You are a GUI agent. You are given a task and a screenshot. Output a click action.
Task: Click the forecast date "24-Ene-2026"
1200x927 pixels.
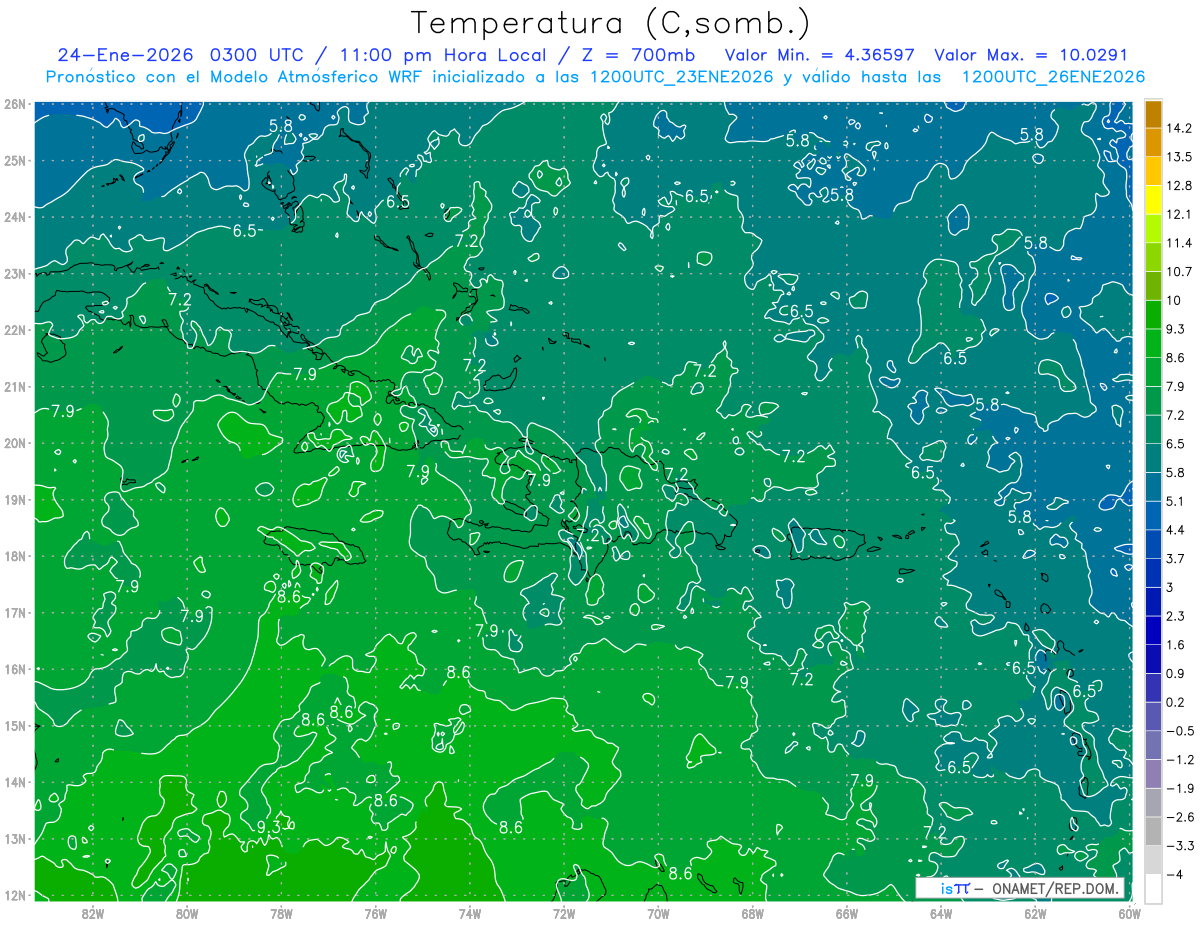[x=127, y=55]
